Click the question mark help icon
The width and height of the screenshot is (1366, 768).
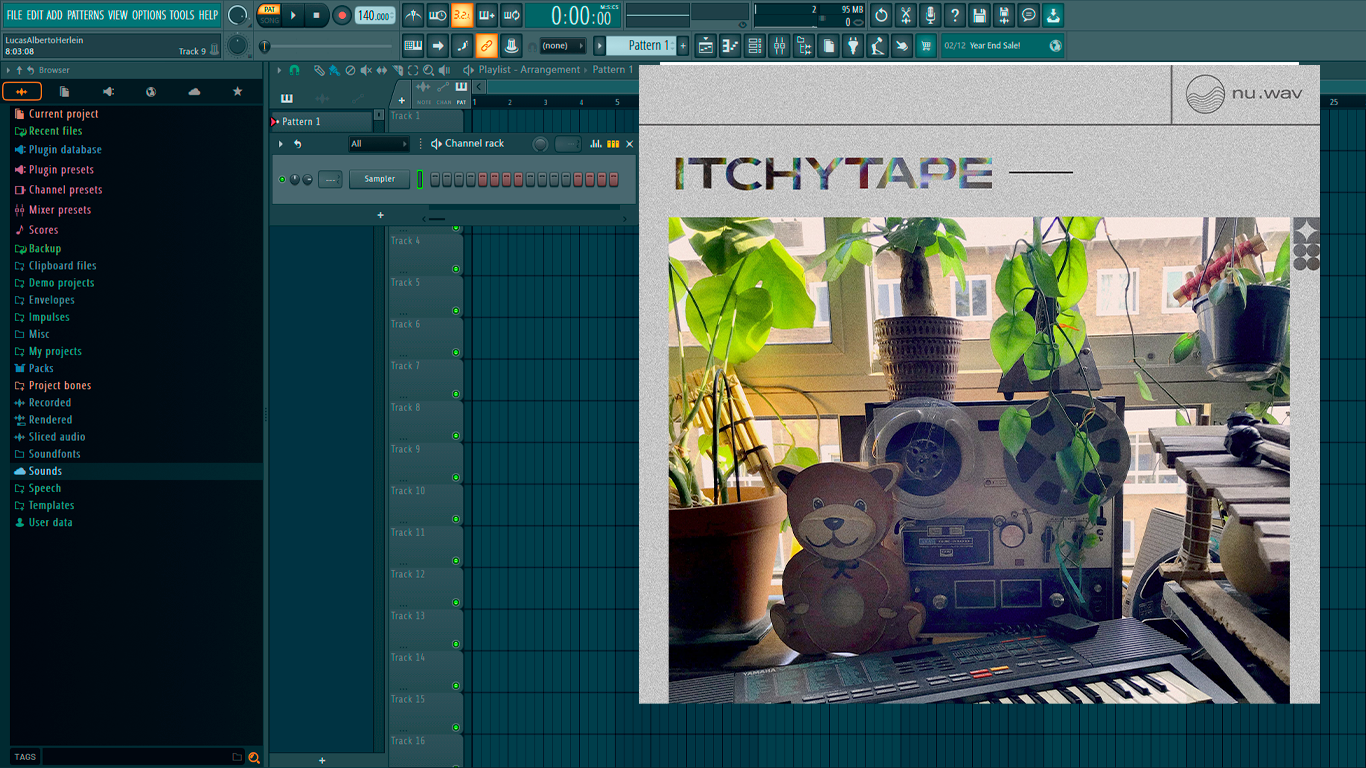tap(955, 15)
